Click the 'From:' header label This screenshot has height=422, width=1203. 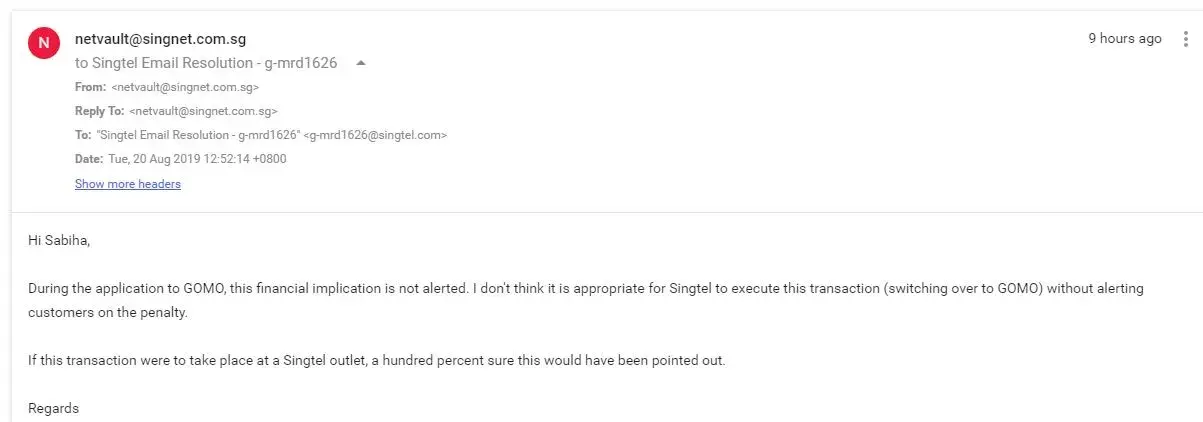[90, 87]
